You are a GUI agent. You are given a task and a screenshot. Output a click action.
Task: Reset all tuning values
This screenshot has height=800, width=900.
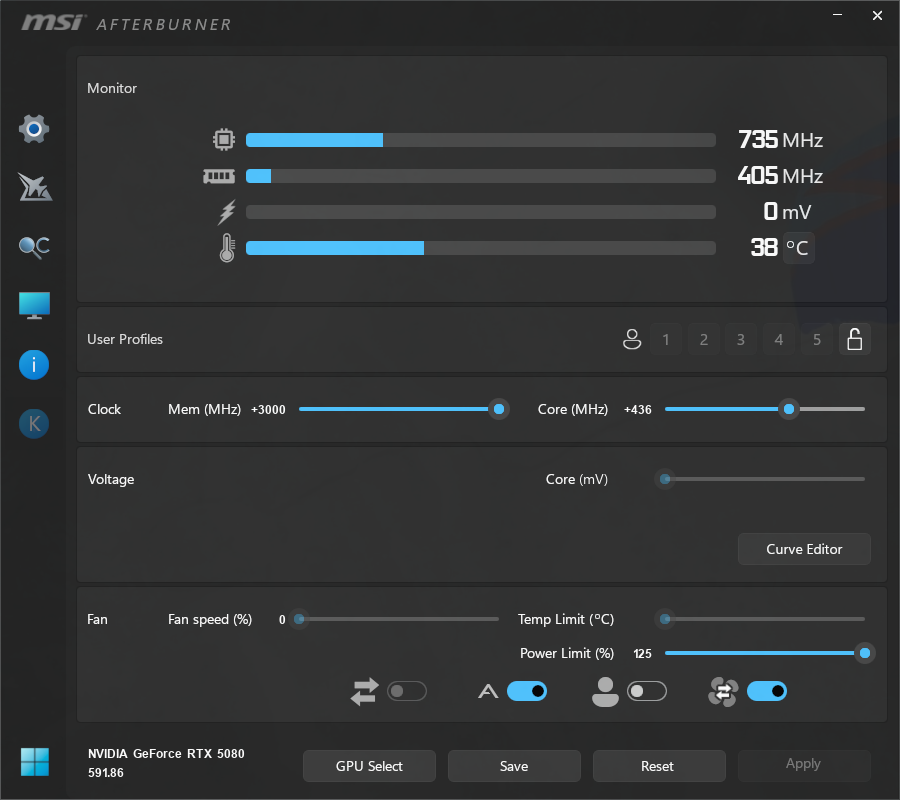tap(659, 765)
